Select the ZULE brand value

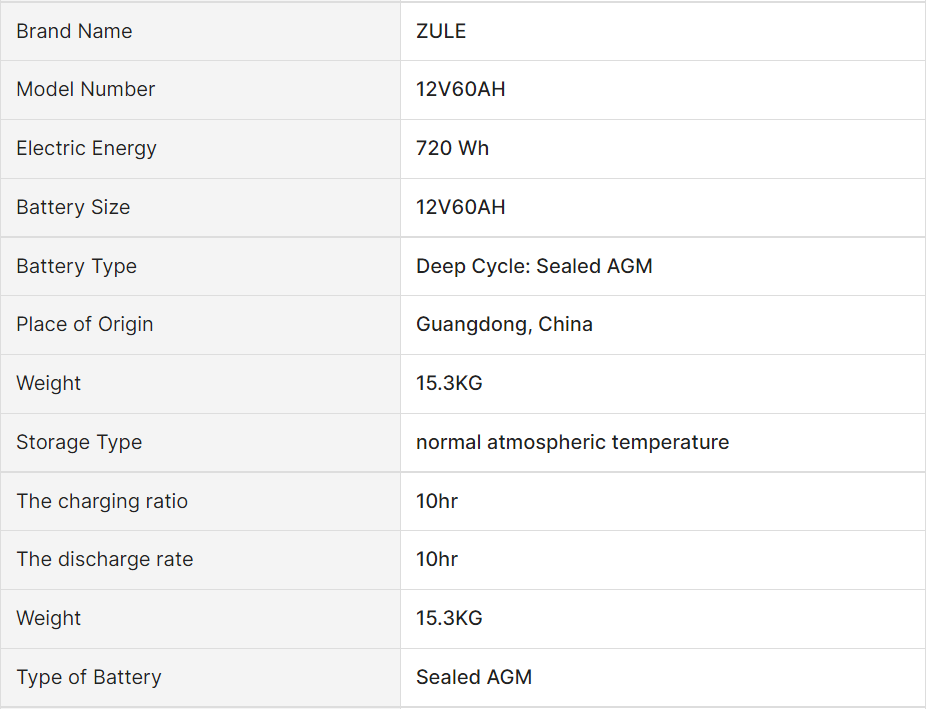click(441, 31)
